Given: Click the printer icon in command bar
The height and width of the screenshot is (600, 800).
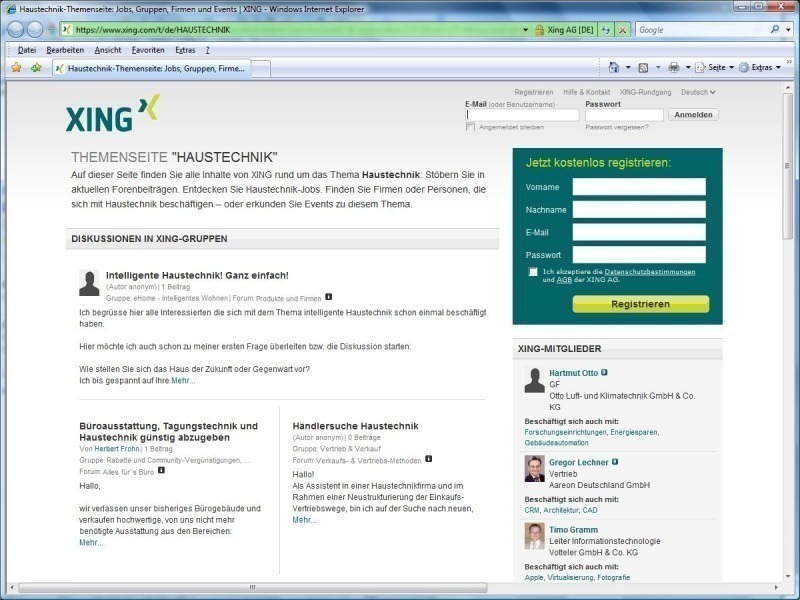Looking at the screenshot, I should coord(673,67).
